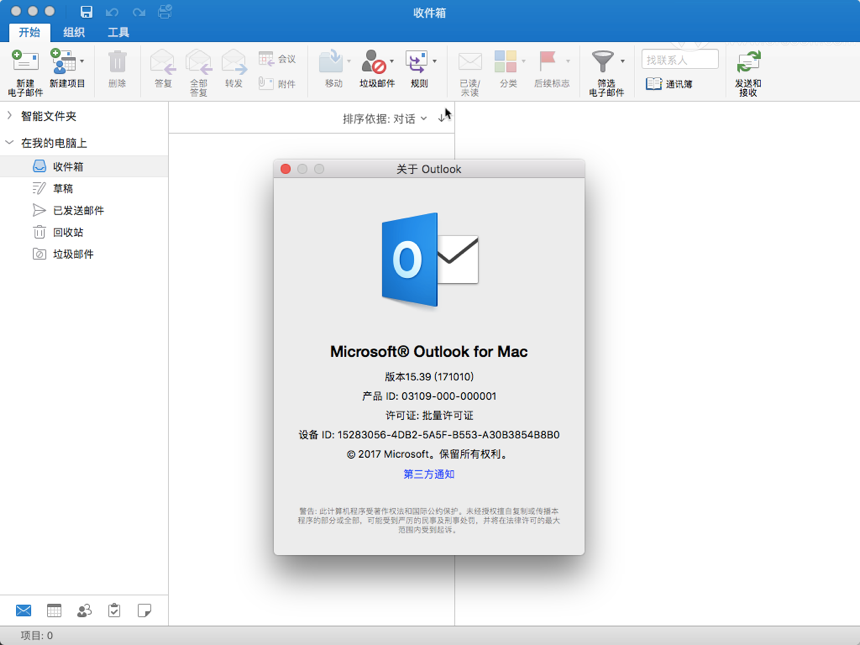Switch to Calendar view in bottom bar
Image resolution: width=860 pixels, height=645 pixels.
point(54,610)
